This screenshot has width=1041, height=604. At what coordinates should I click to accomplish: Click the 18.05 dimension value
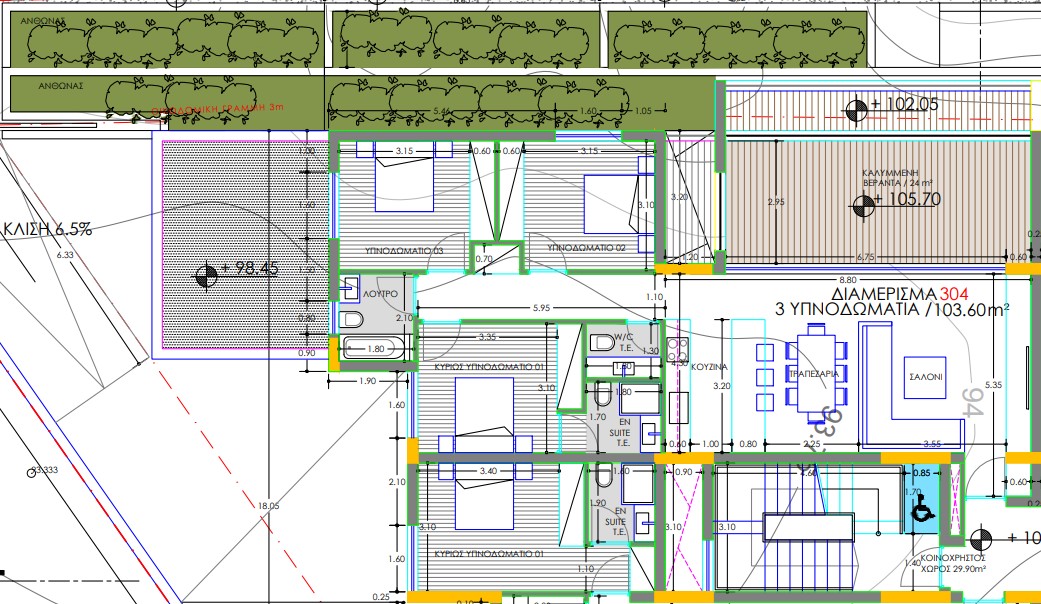[x=269, y=506]
